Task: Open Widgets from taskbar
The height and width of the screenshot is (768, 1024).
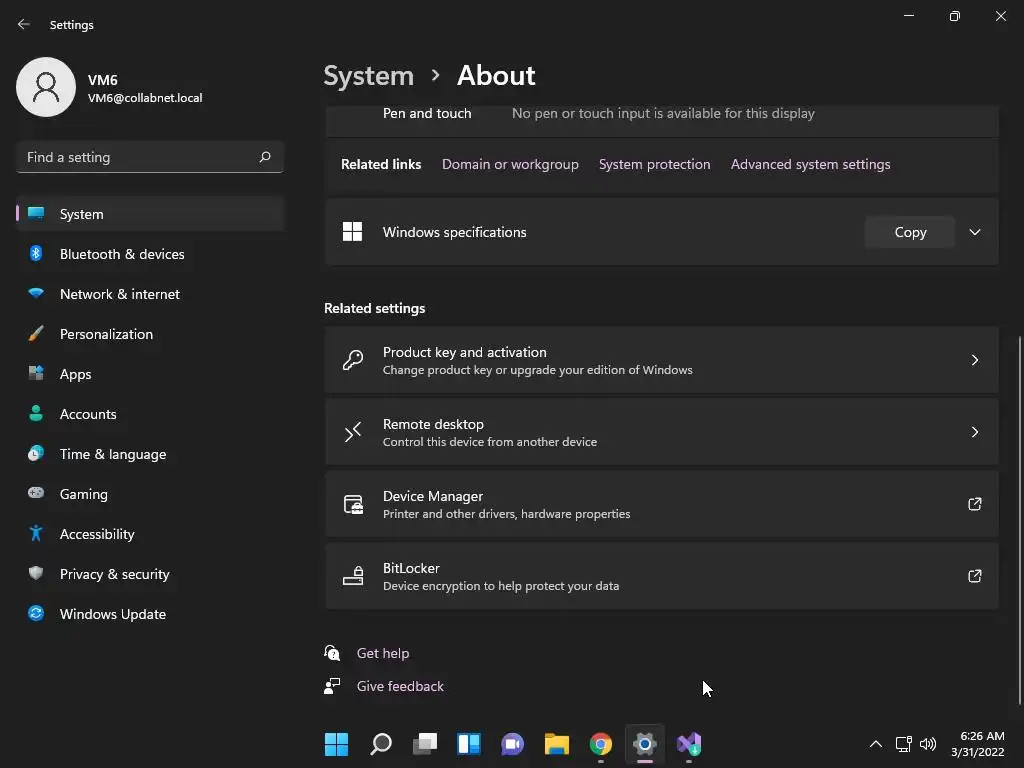Action: point(469,744)
